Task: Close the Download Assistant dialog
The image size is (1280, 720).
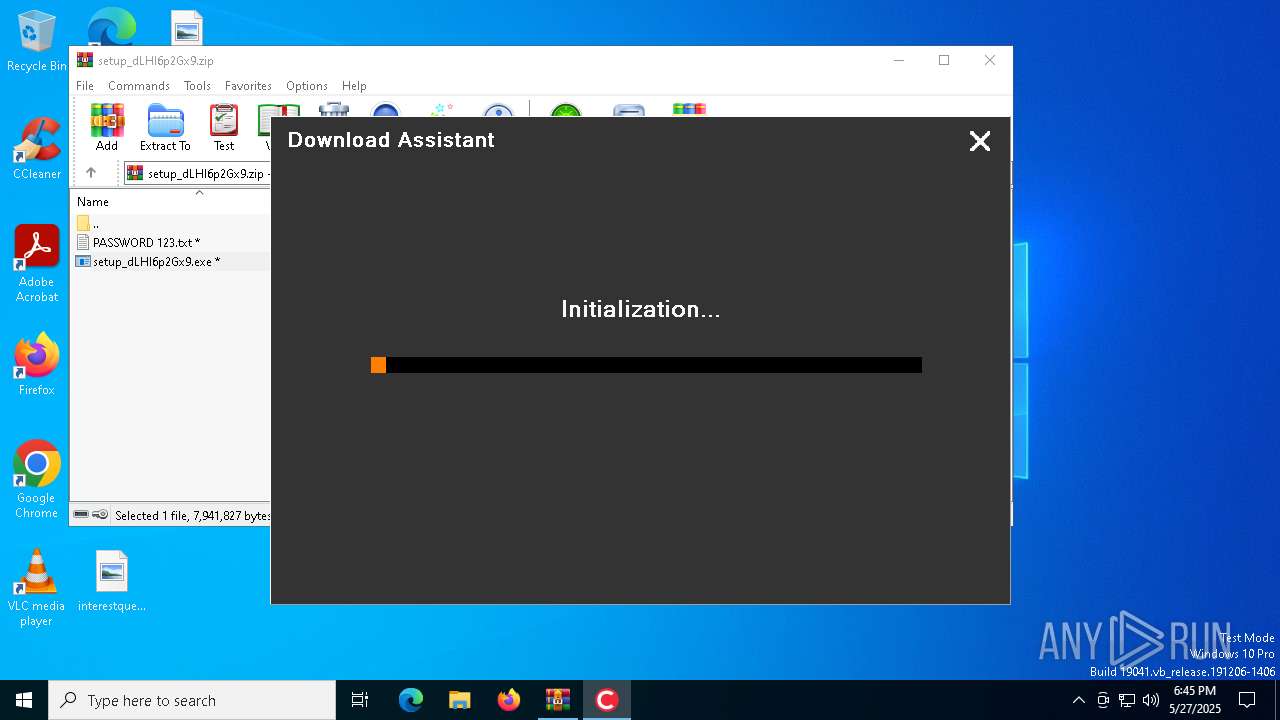Action: pyautogui.click(x=980, y=141)
